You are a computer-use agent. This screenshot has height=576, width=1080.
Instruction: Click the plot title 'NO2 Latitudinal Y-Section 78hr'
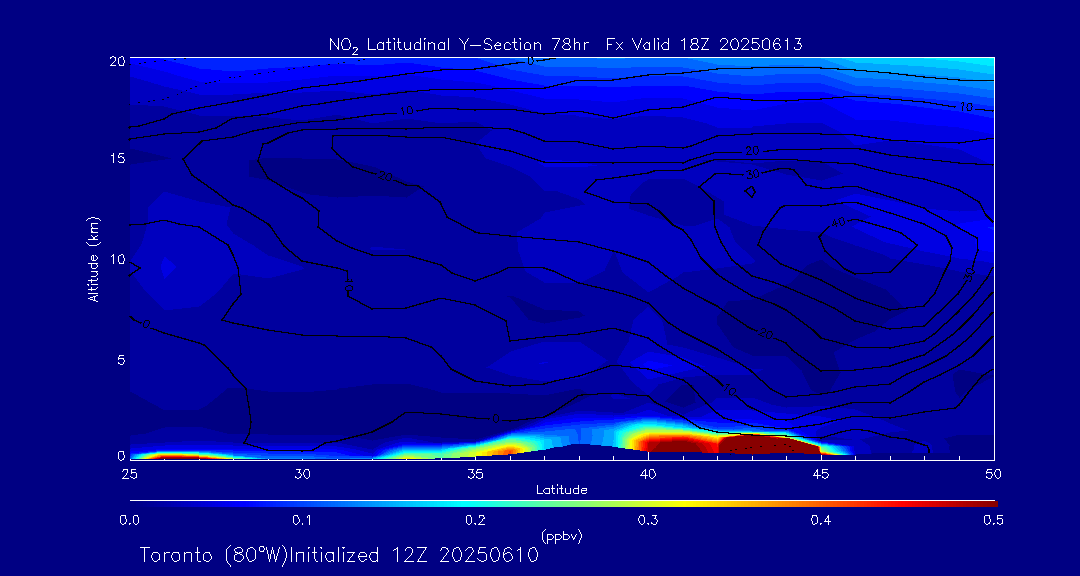[x=461, y=46]
